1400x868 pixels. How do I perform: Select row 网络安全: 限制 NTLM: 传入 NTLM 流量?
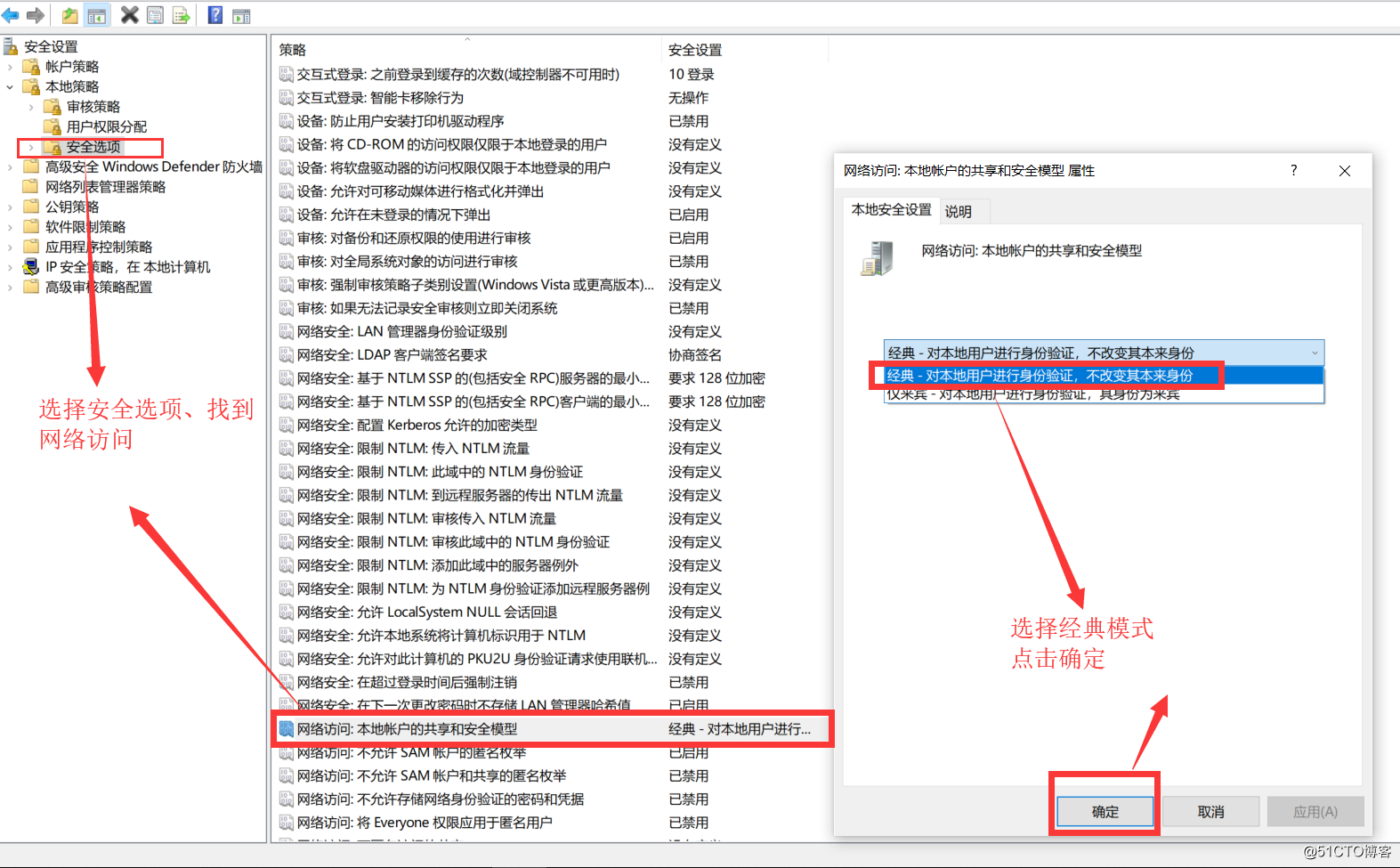(x=550, y=448)
